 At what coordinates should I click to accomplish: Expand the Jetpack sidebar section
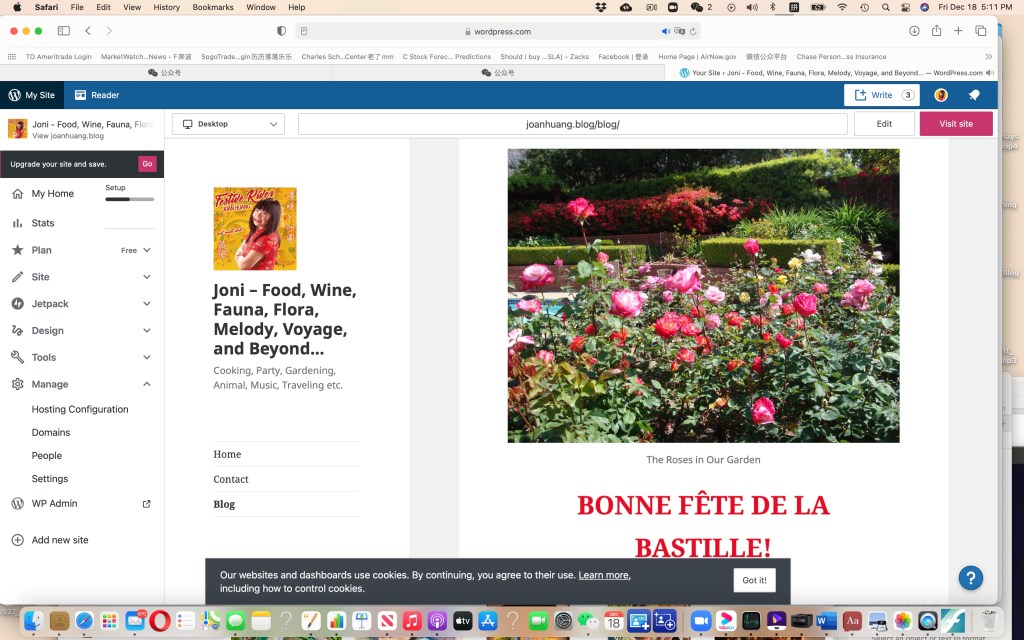click(x=147, y=304)
